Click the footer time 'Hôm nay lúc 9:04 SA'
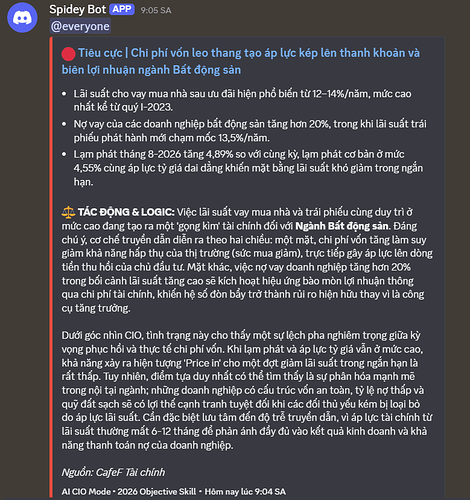This screenshot has width=470, height=500. coord(245,492)
